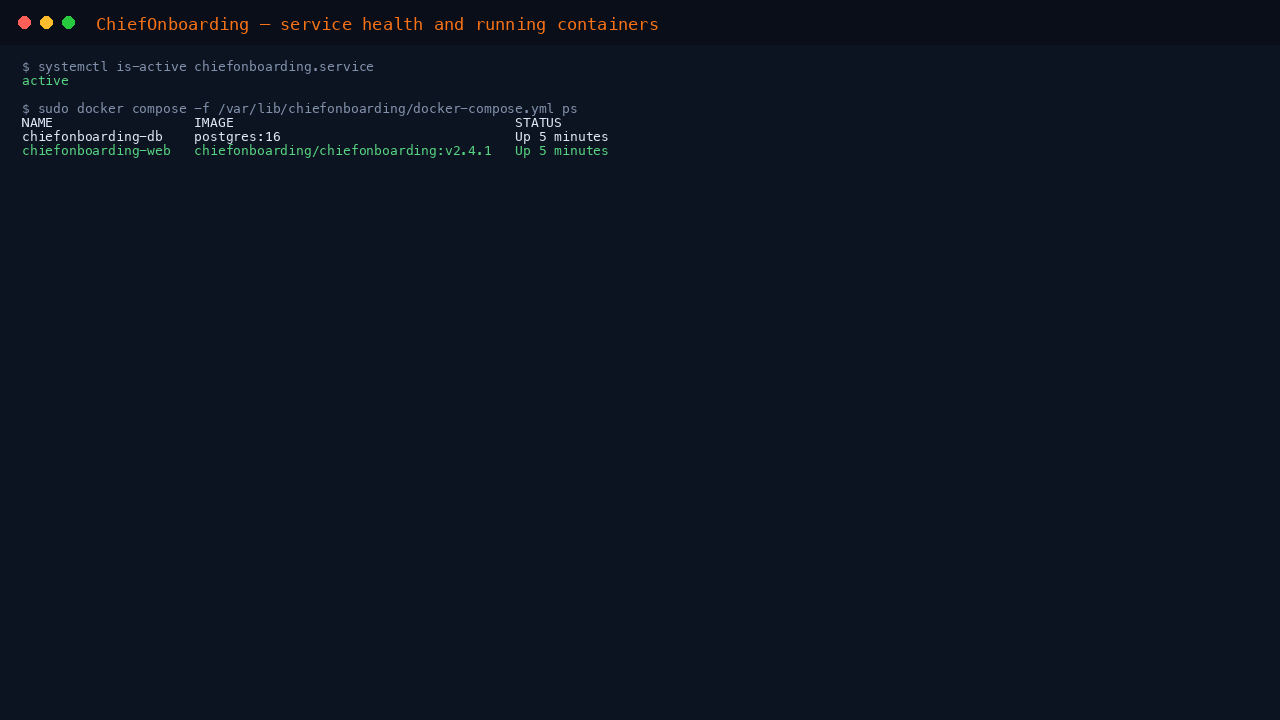Click the yellow minimize window button
Viewport: 1280px width, 720px height.
point(46,23)
